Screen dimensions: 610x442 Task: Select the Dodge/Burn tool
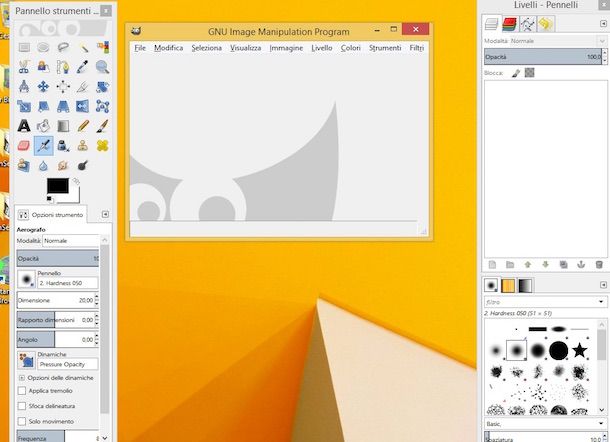[83, 166]
